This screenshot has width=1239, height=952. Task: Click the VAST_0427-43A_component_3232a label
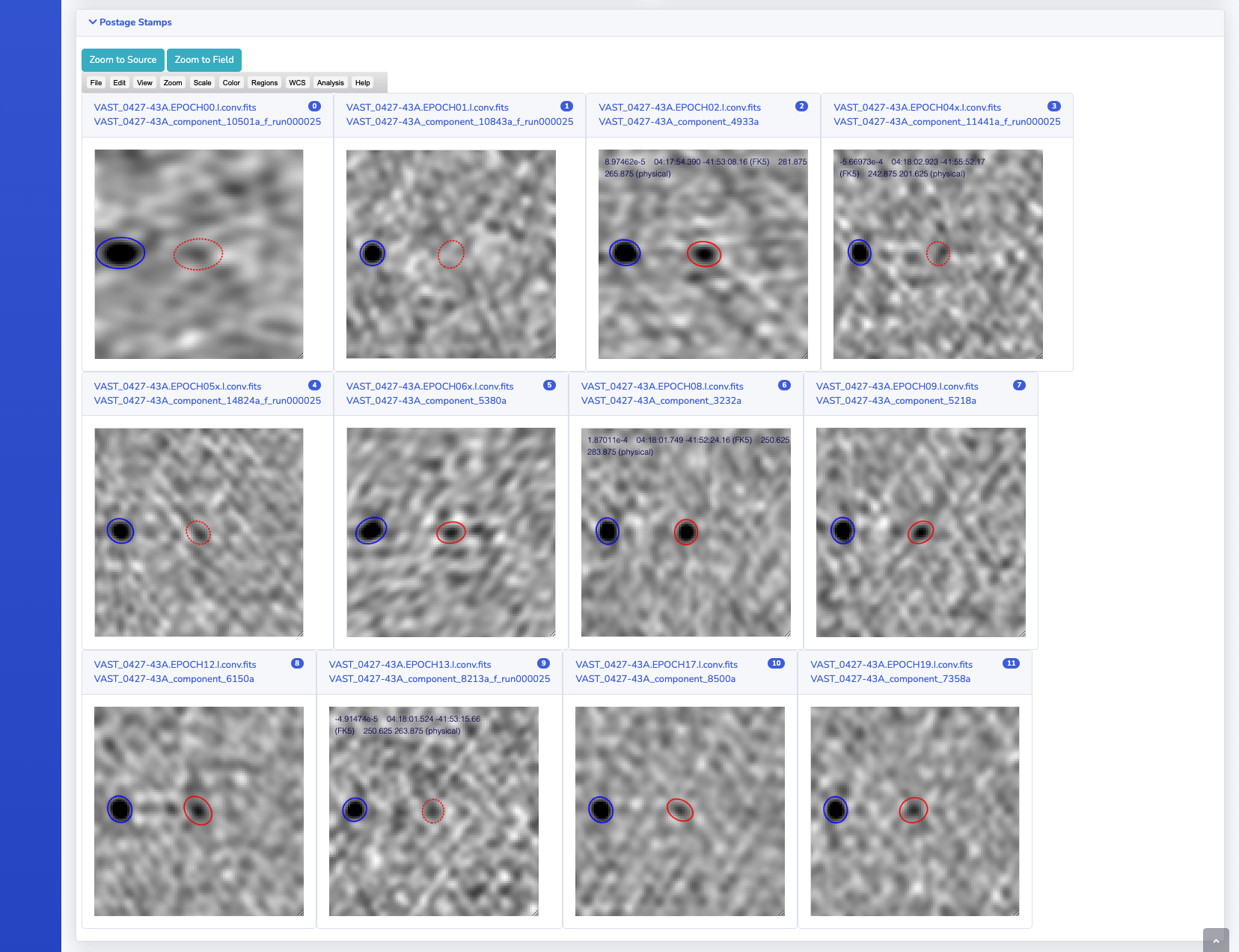click(x=661, y=401)
